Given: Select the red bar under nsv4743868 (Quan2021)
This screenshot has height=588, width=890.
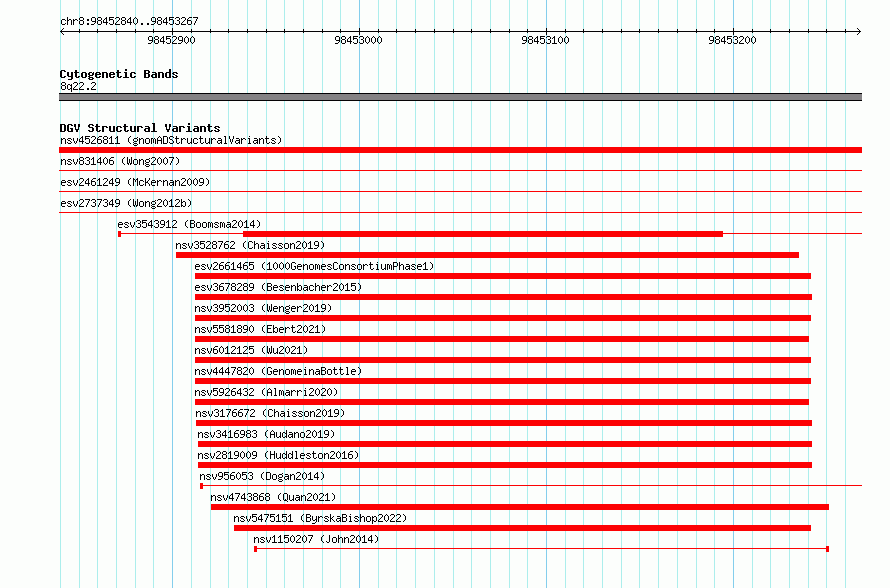Looking at the screenshot, I should [520, 507].
